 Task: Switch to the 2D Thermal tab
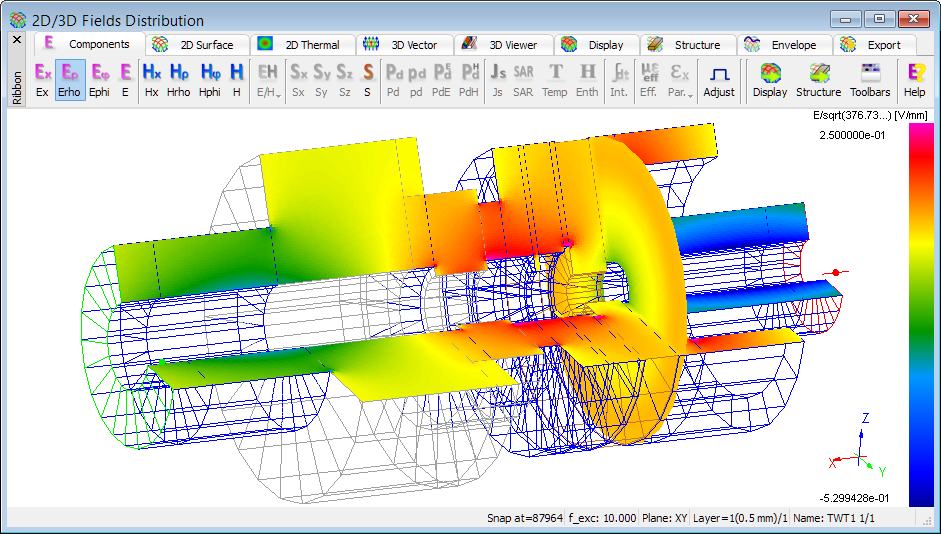[300, 45]
